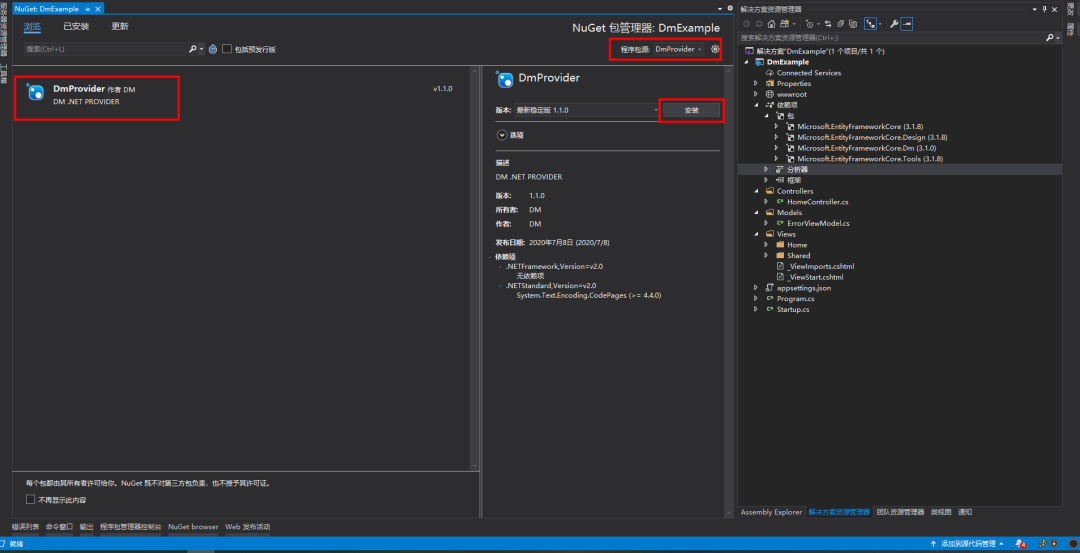
Task: Expand Microsoft.EntityFrameworkCore.Dm (3.1.0) package
Action: [777, 148]
